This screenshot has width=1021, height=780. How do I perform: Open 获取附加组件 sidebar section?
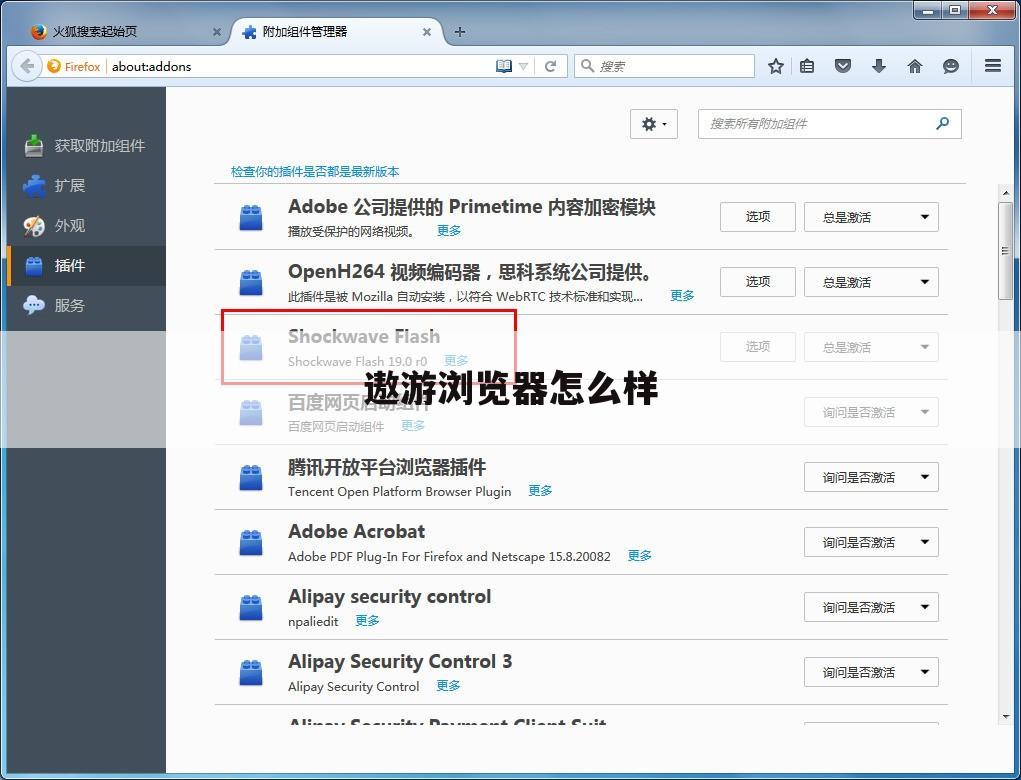(x=86, y=146)
